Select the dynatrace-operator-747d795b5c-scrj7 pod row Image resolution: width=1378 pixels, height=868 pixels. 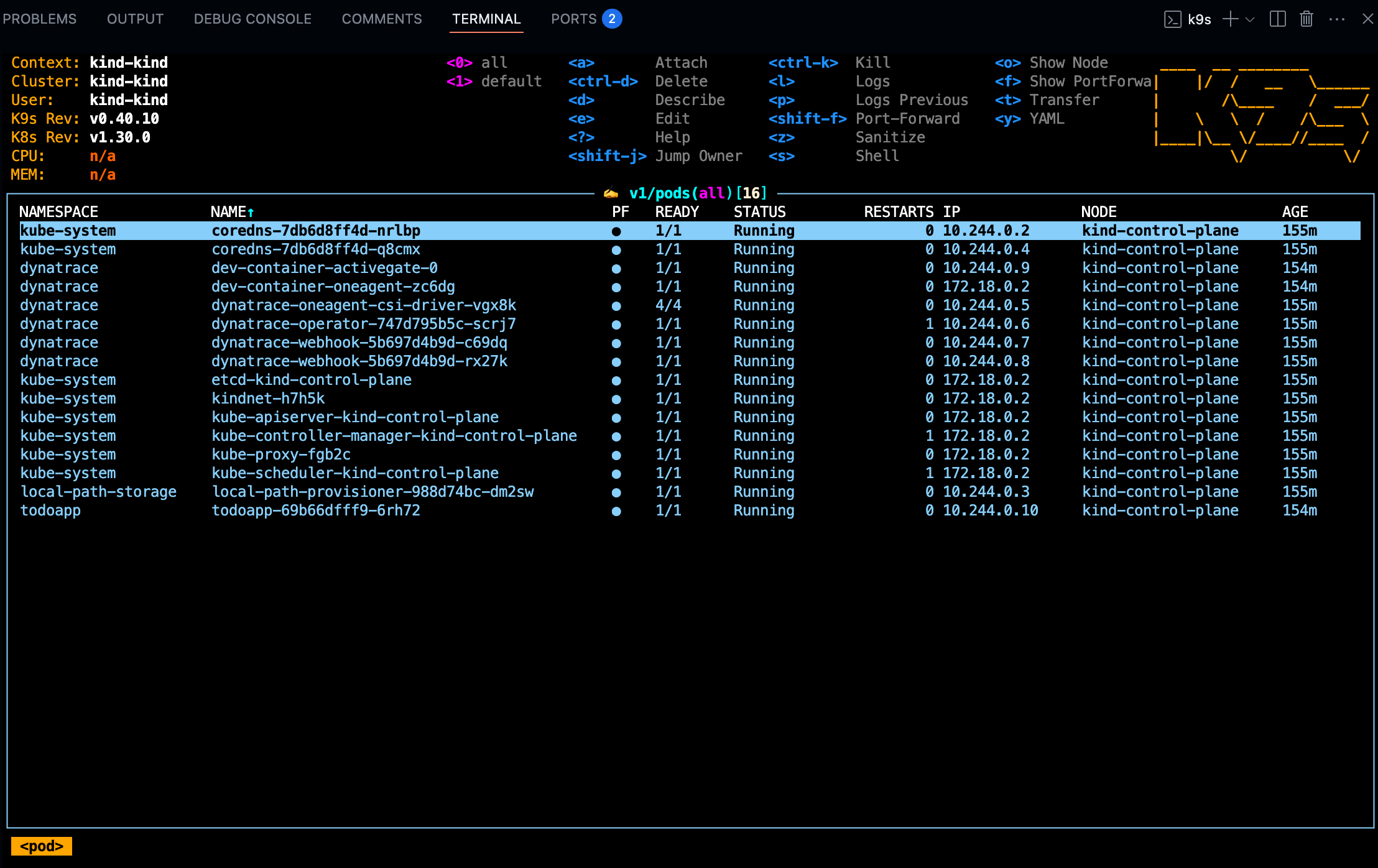(363, 324)
